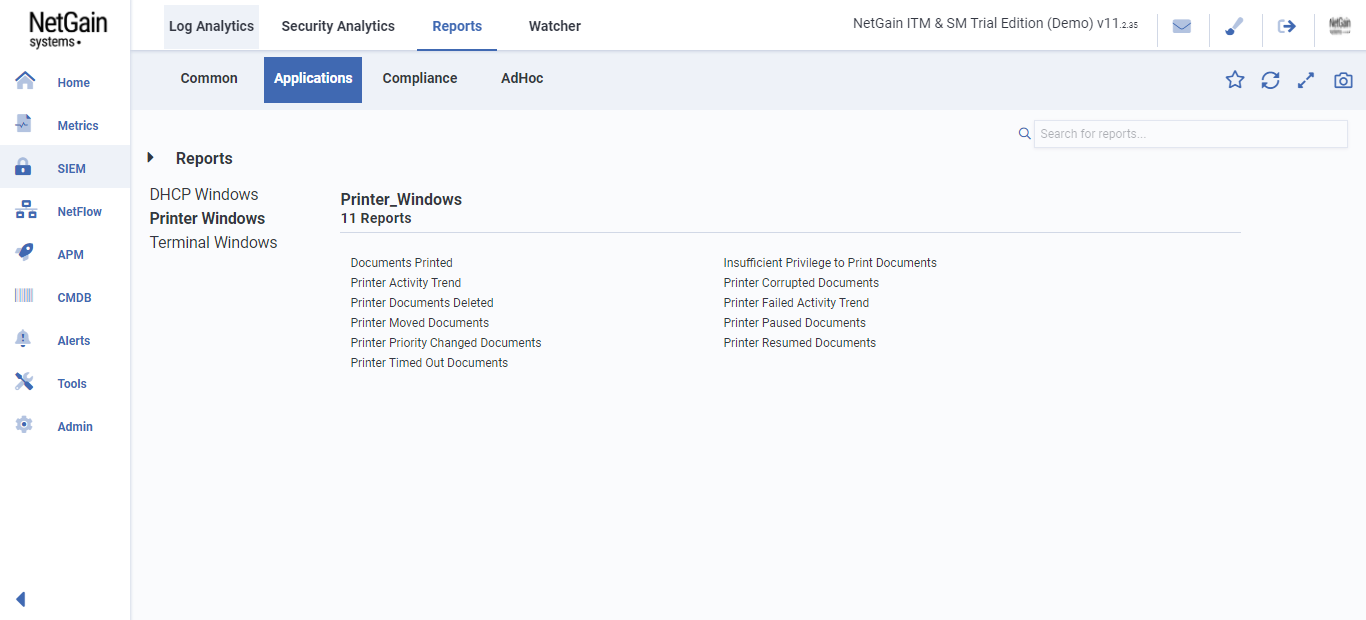The width and height of the screenshot is (1366, 620).
Task: Click the Reports heading text
Action: pyautogui.click(x=204, y=158)
